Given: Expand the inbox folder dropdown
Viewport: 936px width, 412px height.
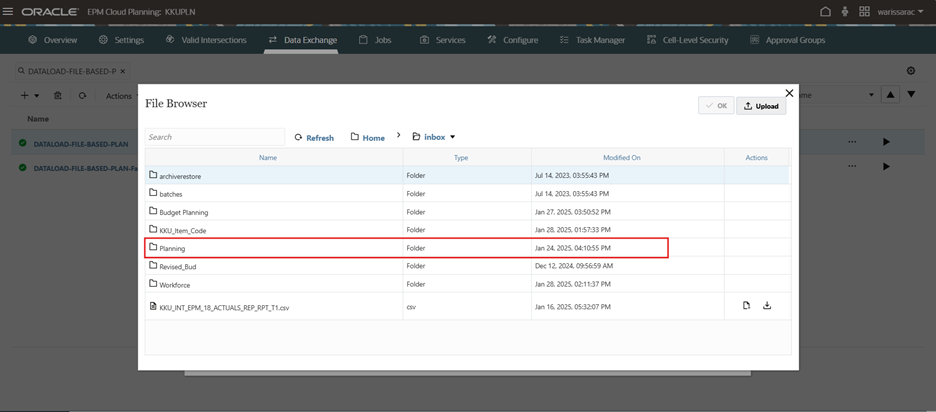Looking at the screenshot, I should pos(452,137).
